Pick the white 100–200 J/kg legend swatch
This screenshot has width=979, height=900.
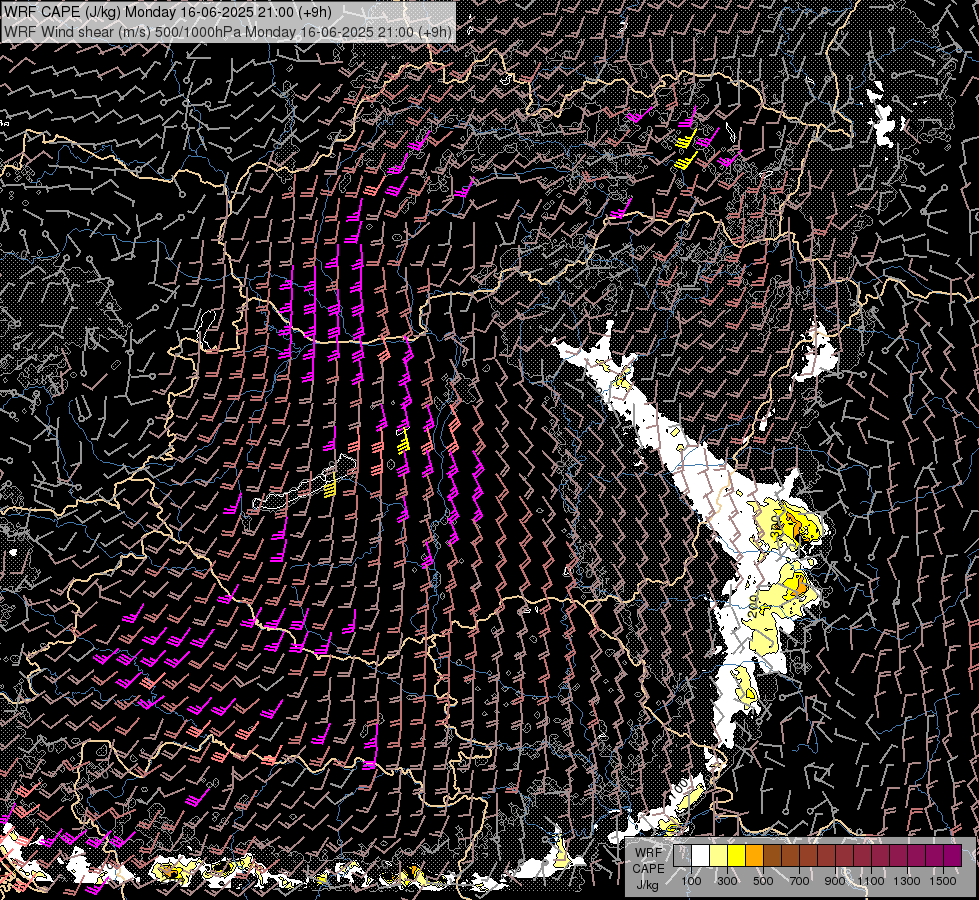point(701,856)
